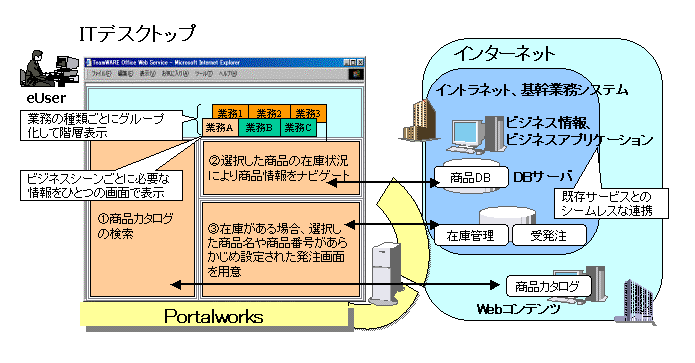695x363 pixels.
Task: Click the イントラネット、基幹業務システム label
Action: click(x=532, y=90)
